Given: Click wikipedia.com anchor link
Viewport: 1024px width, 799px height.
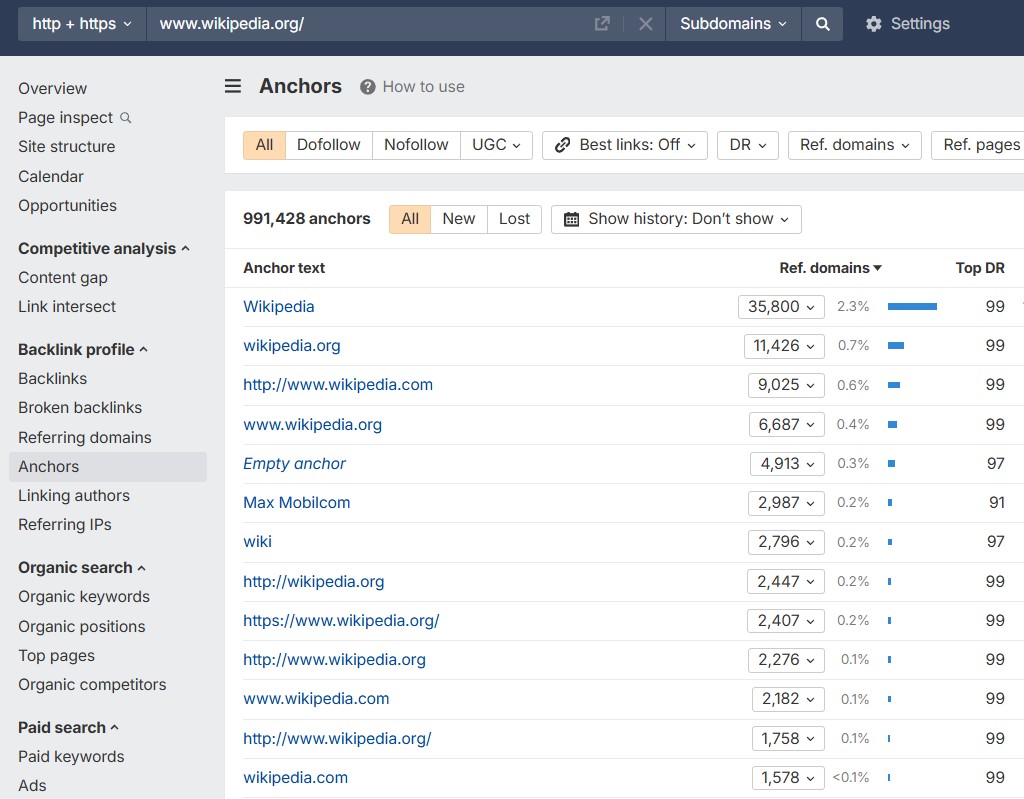Looking at the screenshot, I should pyautogui.click(x=295, y=777).
